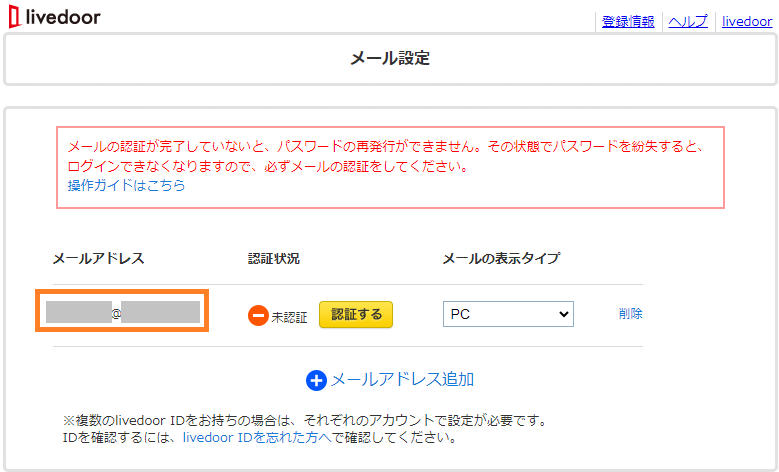Screen dimensions: 779x472
Task: Click the メールアドレス追加 link
Action: coord(402,380)
